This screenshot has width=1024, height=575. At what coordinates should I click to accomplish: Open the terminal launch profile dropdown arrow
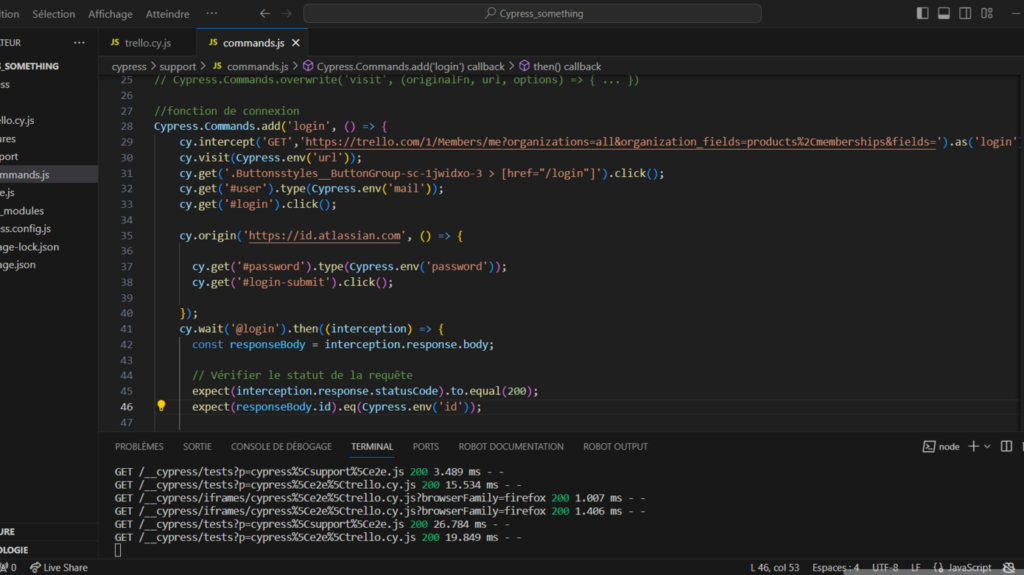(987, 447)
